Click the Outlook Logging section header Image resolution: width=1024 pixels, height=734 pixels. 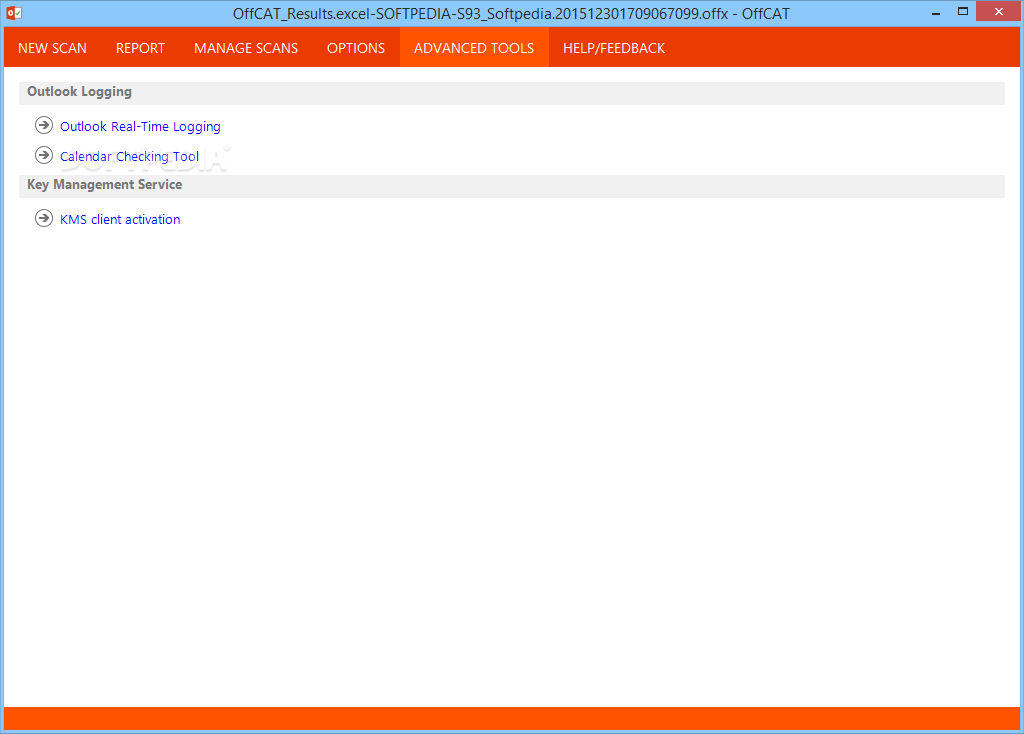tap(511, 93)
